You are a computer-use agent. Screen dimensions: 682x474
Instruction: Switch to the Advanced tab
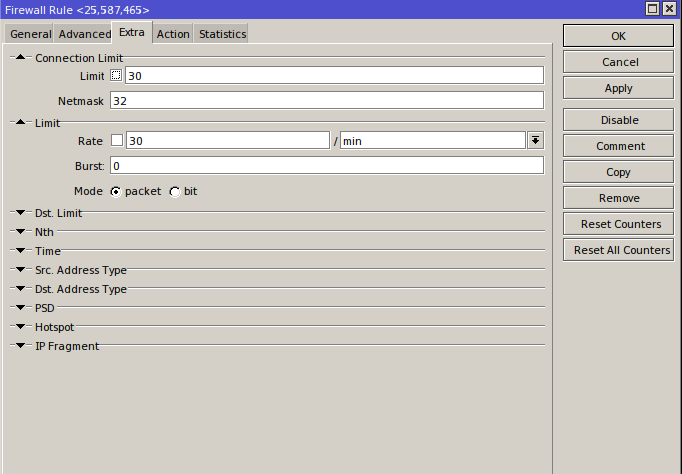84,34
